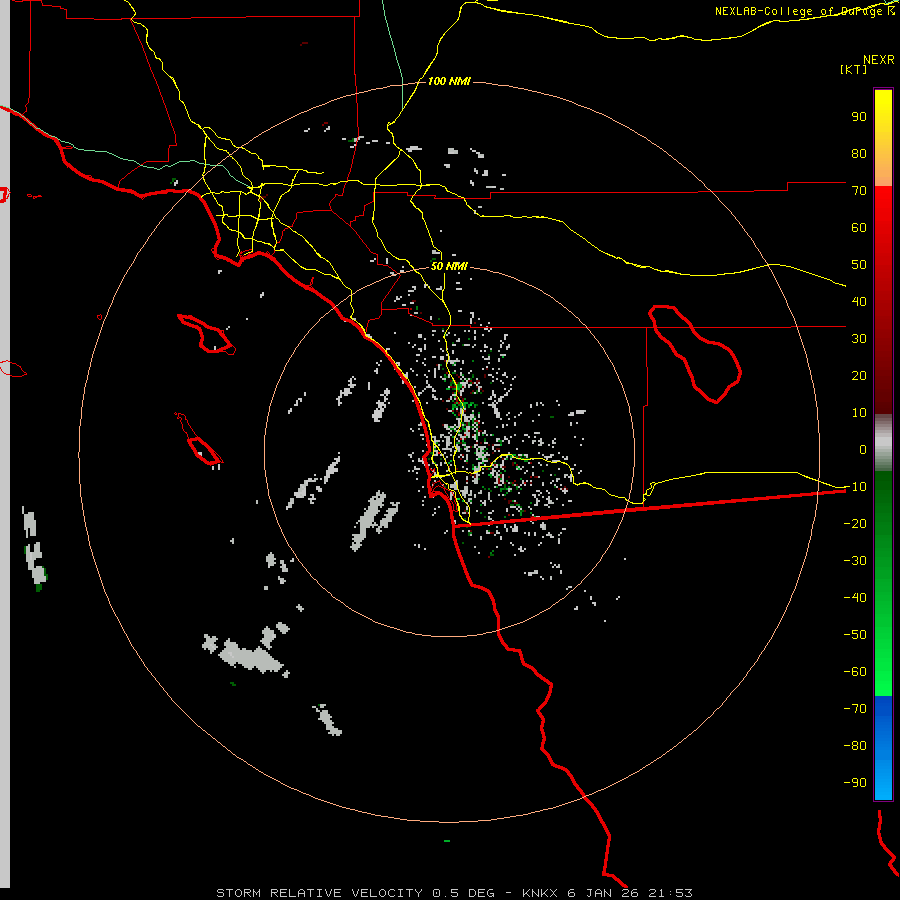Screen dimensions: 900x900
Task: Click the Storm Relative Velocity KNKX caption
Action: click(454, 893)
